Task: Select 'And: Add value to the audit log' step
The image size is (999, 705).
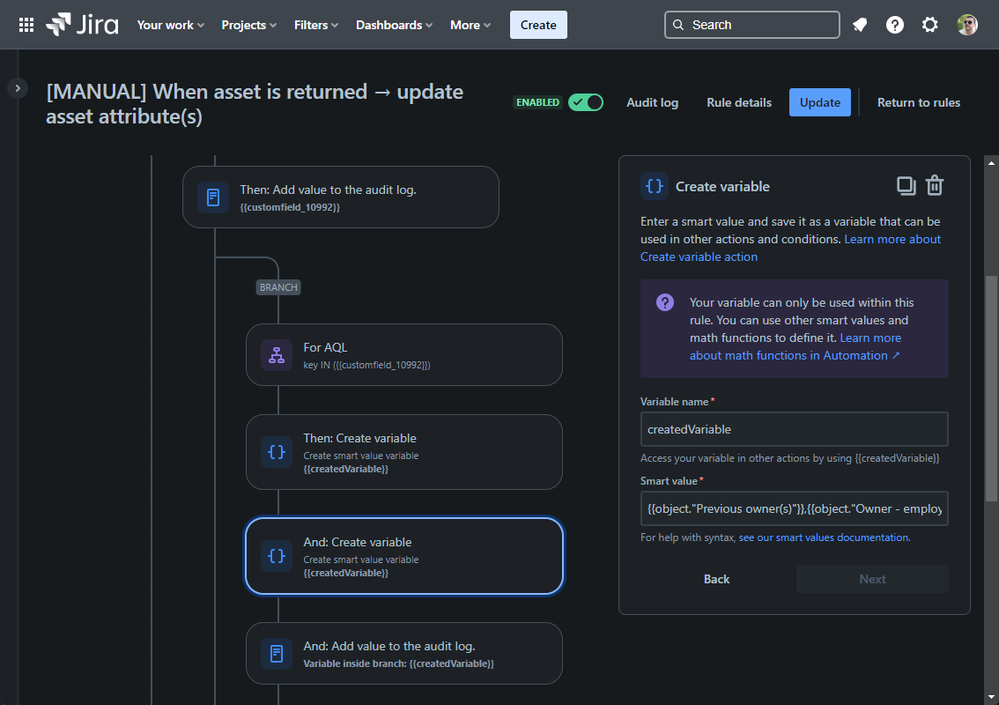Action: (404, 653)
